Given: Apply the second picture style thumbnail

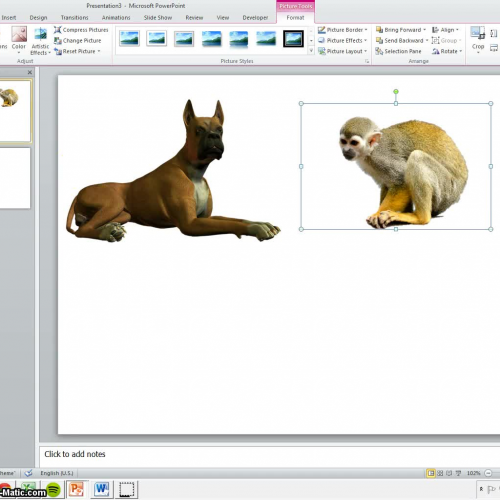Looking at the screenshot, I should click(x=156, y=39).
